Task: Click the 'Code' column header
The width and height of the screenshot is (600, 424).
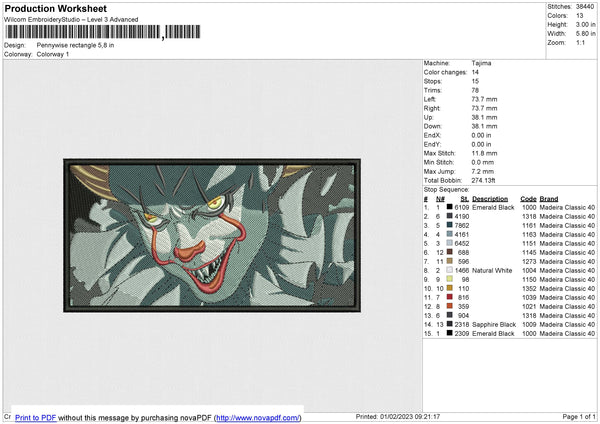Action: click(528, 199)
